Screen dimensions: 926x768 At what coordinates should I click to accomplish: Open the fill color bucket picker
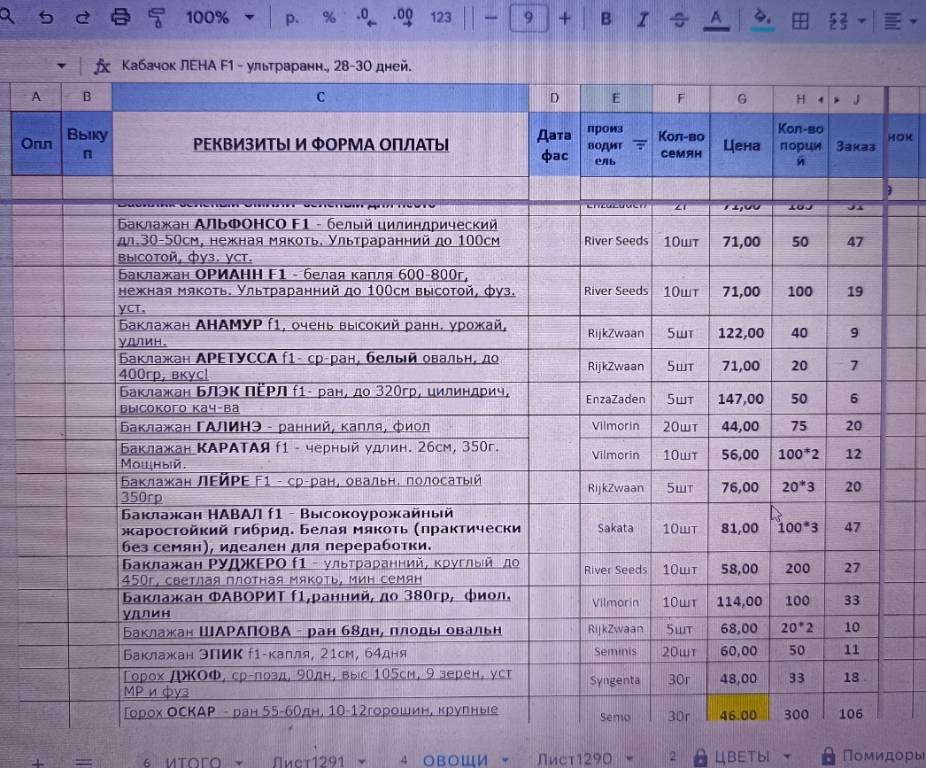[762, 19]
